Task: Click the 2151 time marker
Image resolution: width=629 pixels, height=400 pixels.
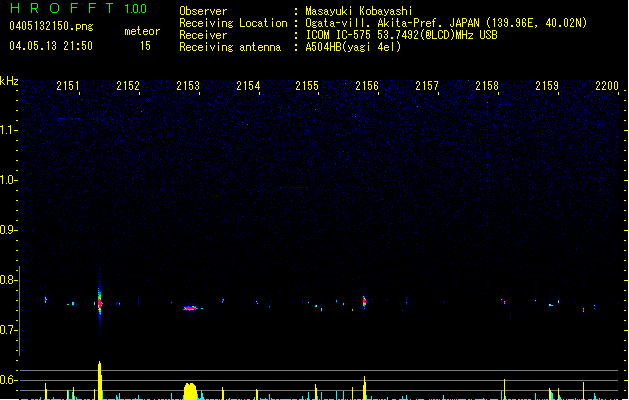Action: click(x=68, y=86)
